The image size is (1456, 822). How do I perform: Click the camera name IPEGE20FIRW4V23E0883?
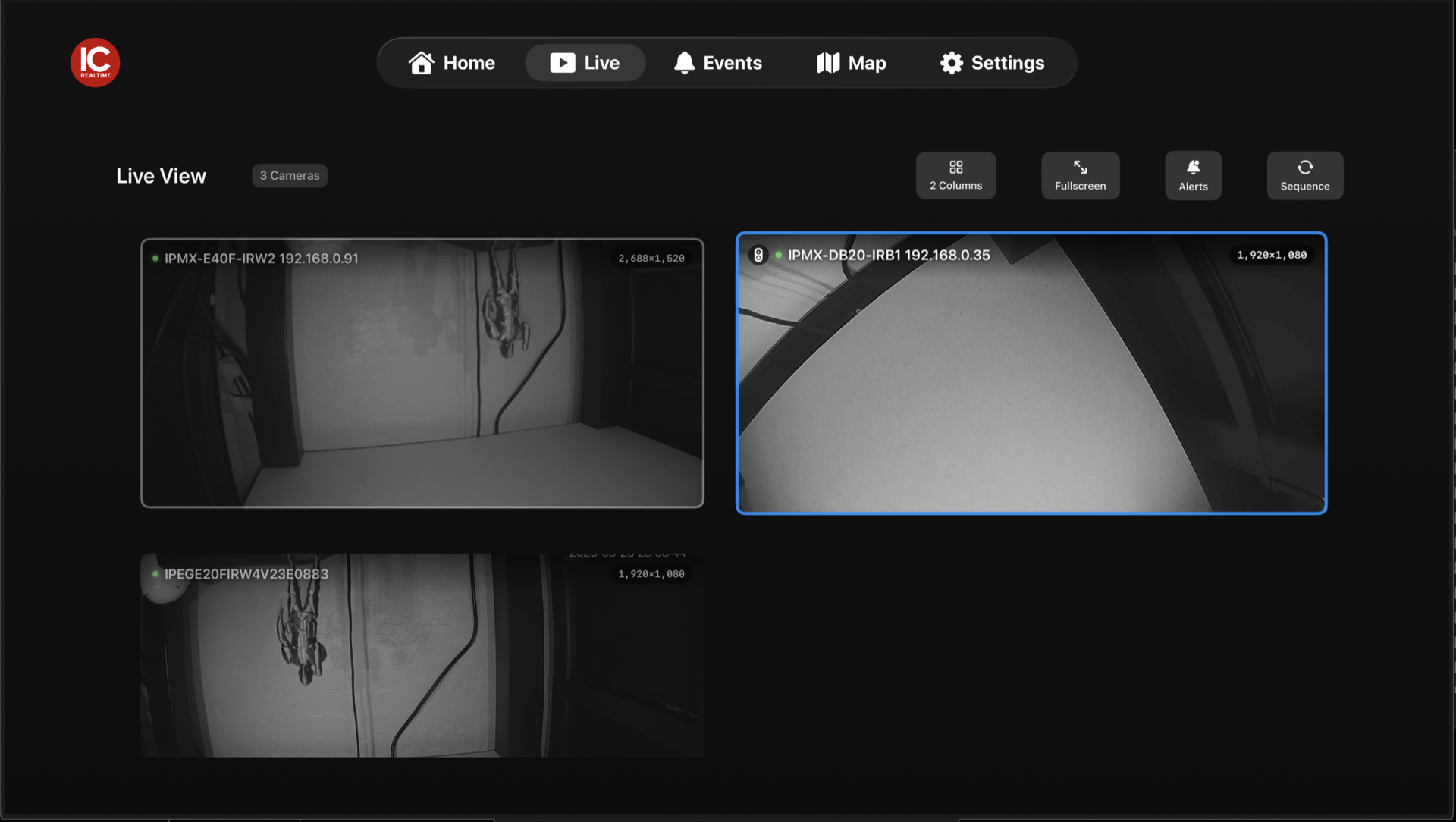246,574
